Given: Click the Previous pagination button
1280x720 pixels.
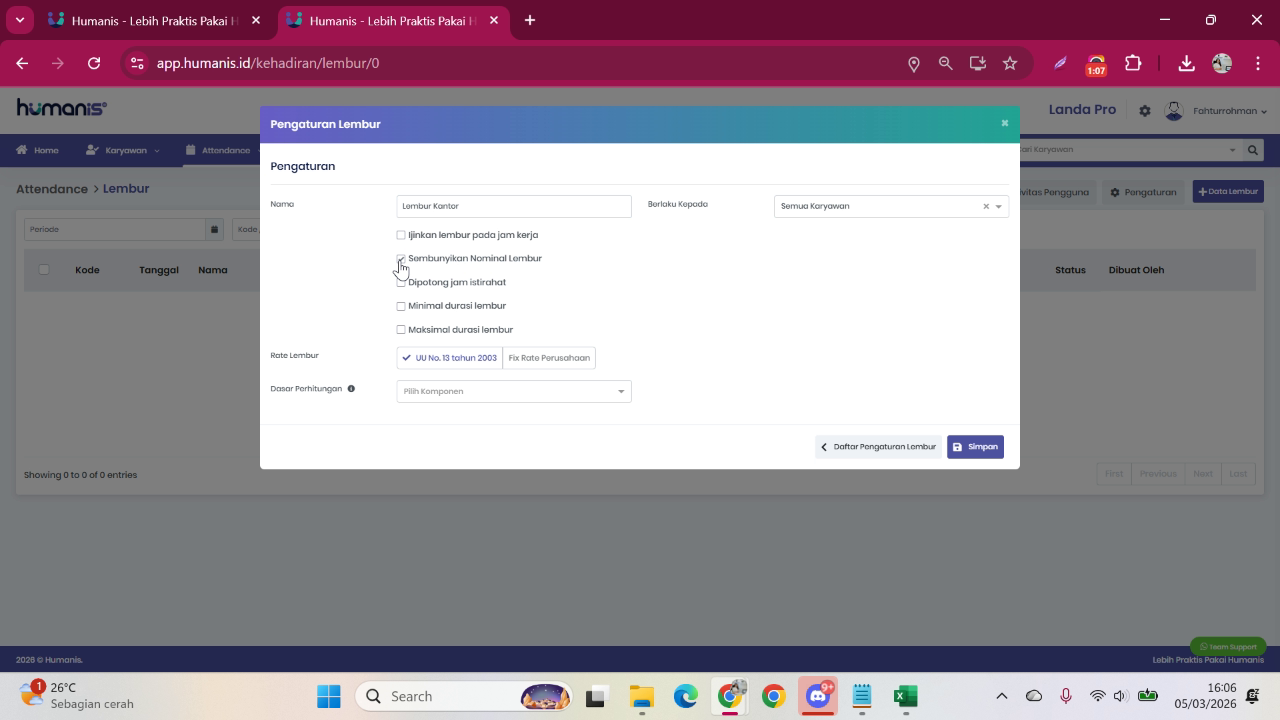Looking at the screenshot, I should (x=1158, y=474).
